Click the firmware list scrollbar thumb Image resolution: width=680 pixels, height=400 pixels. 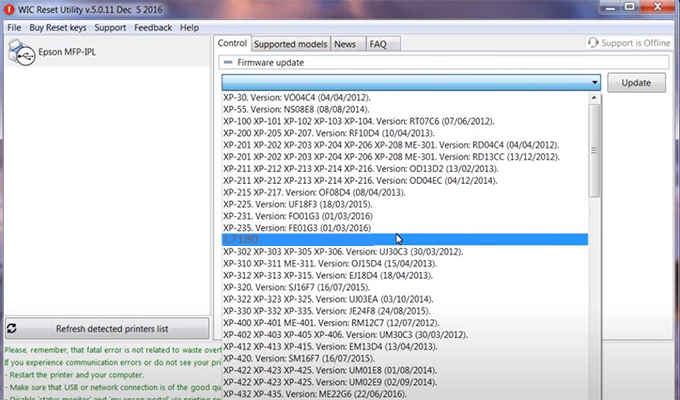click(x=594, y=151)
